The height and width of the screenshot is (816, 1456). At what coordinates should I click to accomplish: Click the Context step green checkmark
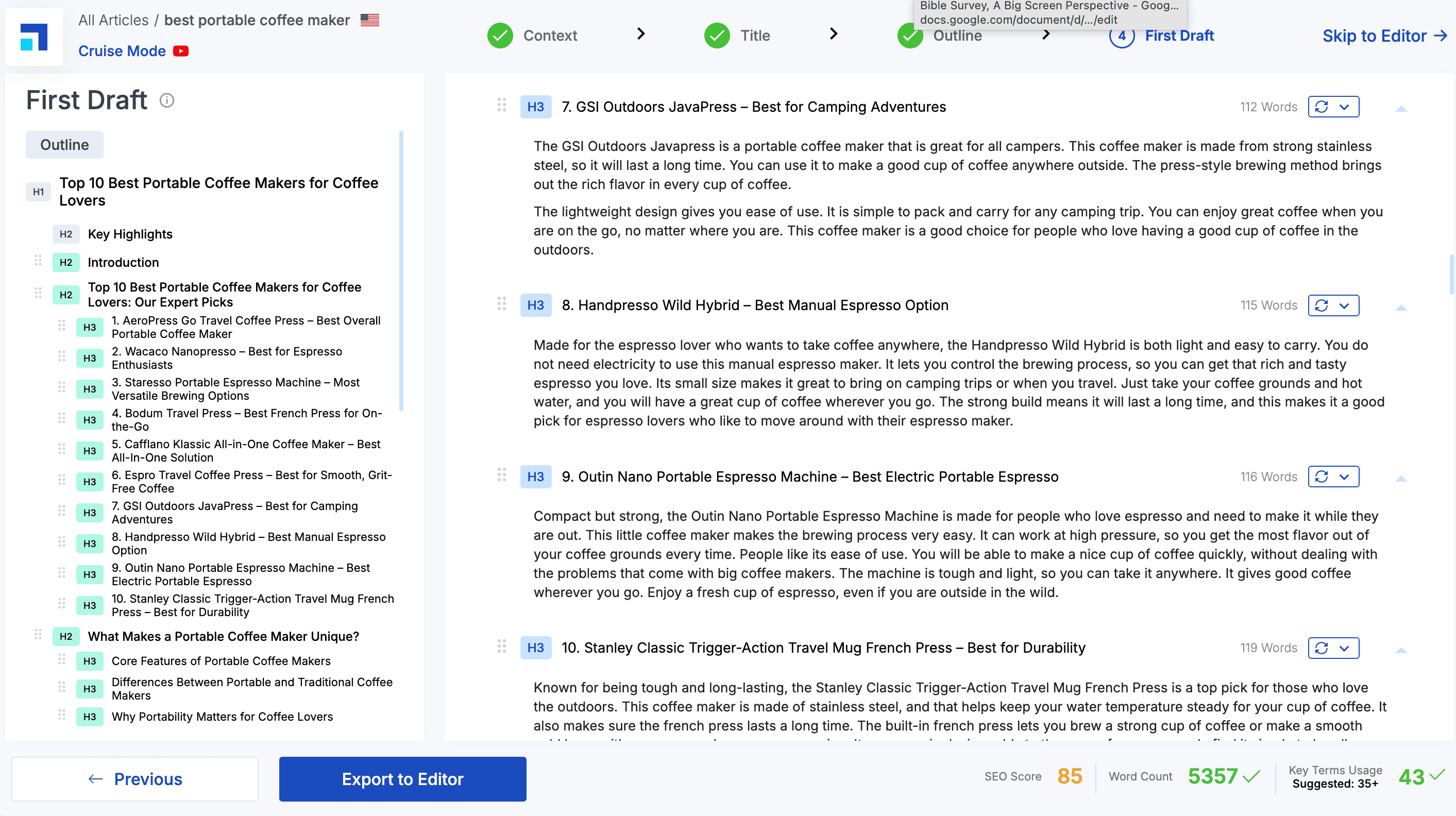[x=500, y=36]
